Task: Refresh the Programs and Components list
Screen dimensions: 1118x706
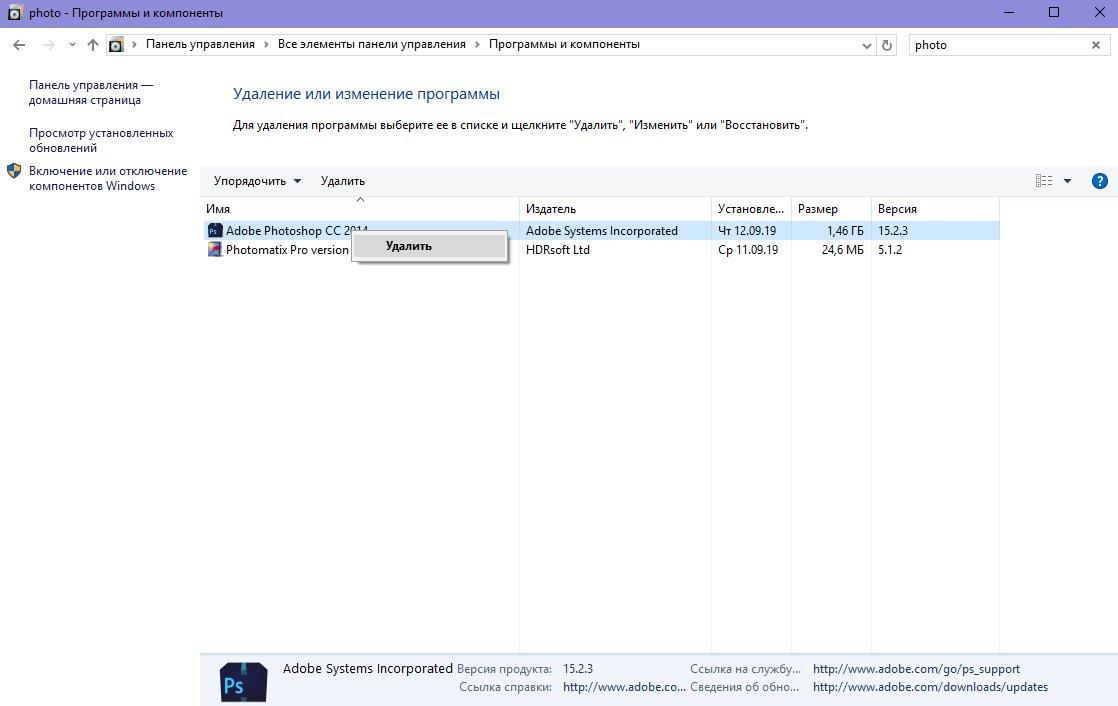Action: pos(887,45)
